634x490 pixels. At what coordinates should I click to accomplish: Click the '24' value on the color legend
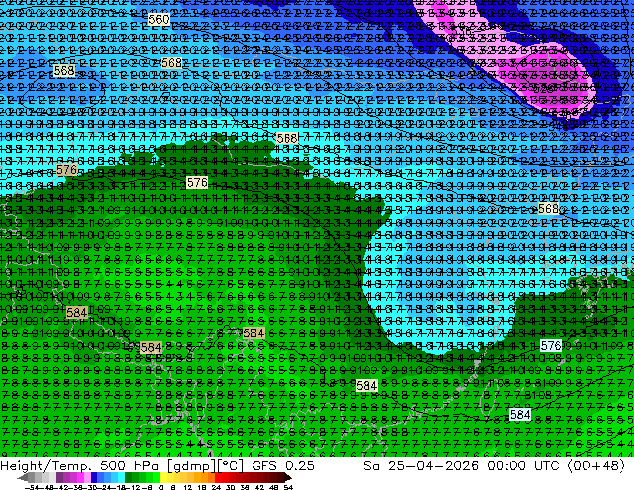click(216, 488)
